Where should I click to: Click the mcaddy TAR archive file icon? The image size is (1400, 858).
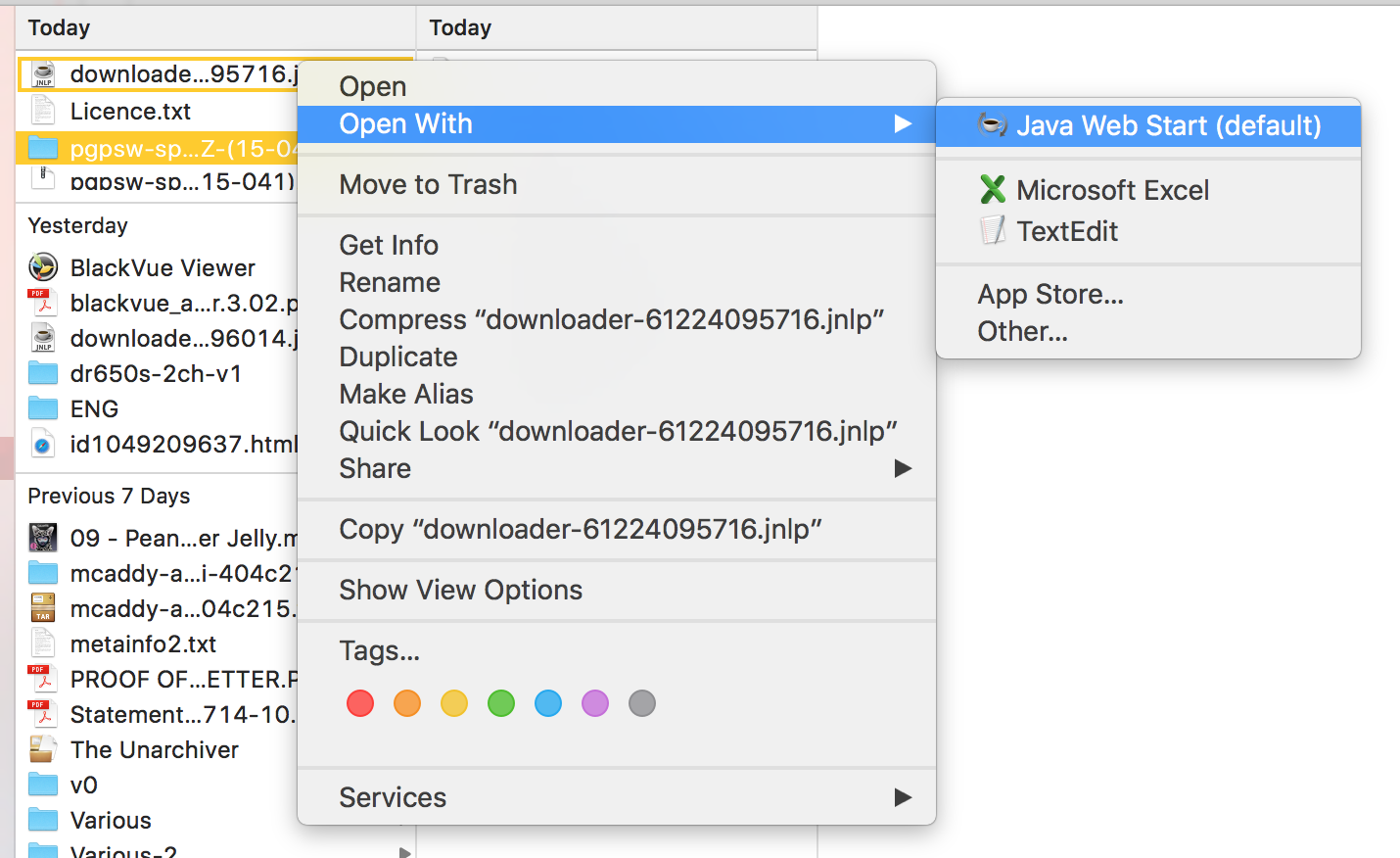point(43,608)
